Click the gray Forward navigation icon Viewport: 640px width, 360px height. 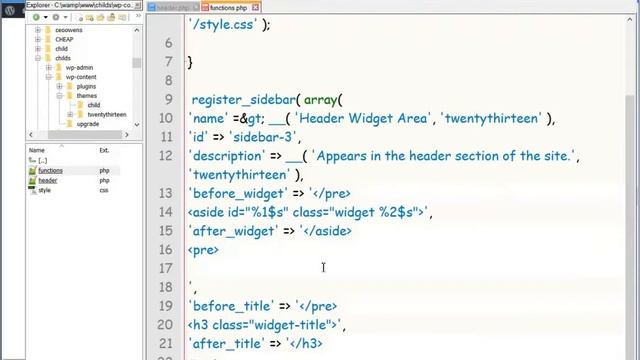coord(56,17)
